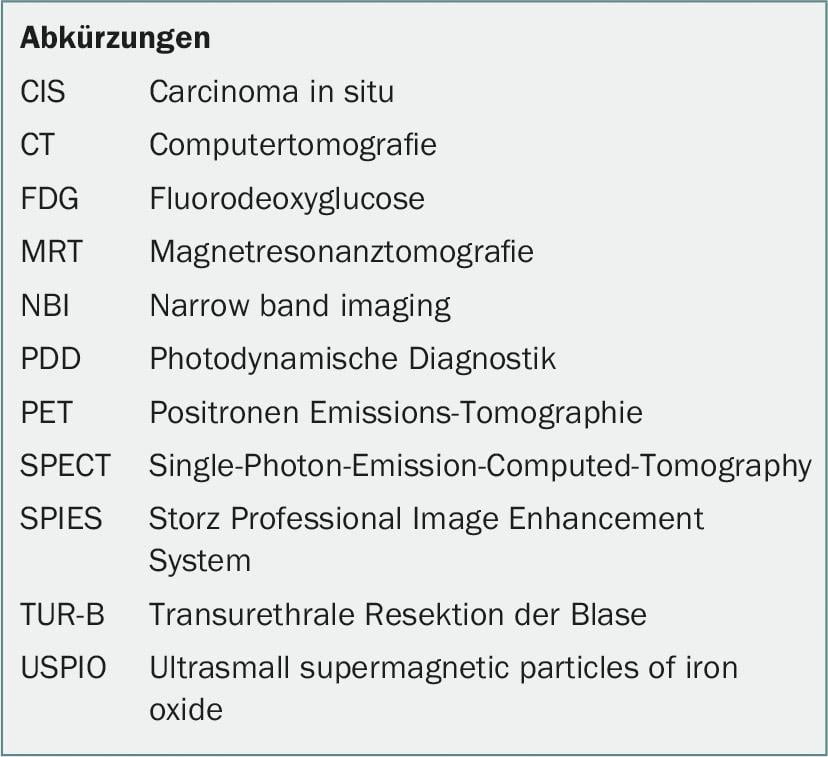Select the FDG abbreviation
Viewport: 828px width, 757px height.
pyautogui.click(x=49, y=198)
